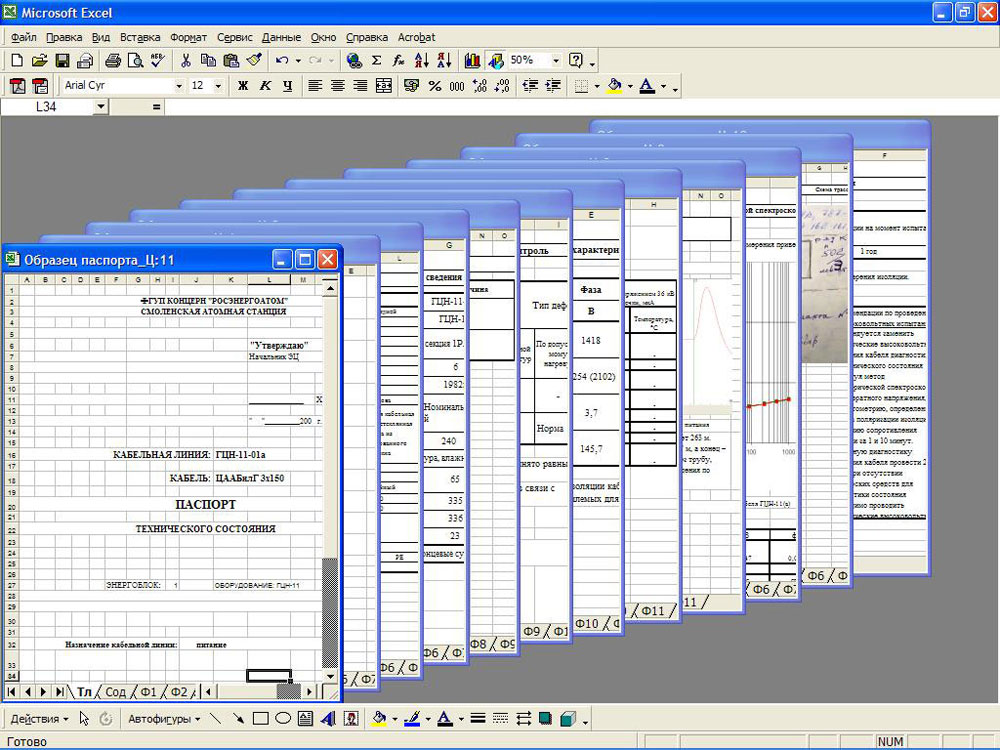
Task: Select the Rectangle drawing tool
Action: pyautogui.click(x=260, y=719)
